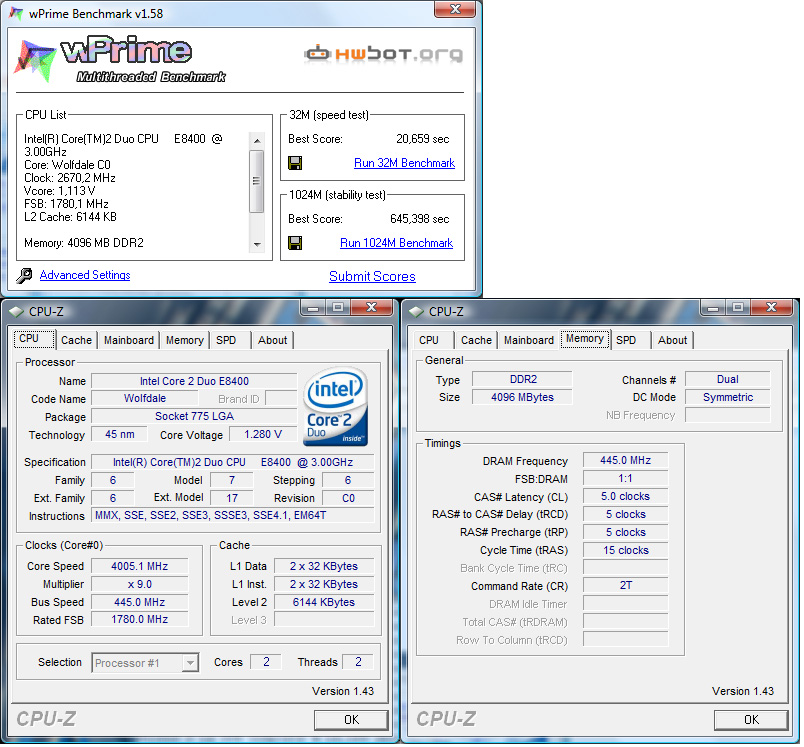
Task: Click the 1024M best score 645,398 sec
Action: coord(419,219)
